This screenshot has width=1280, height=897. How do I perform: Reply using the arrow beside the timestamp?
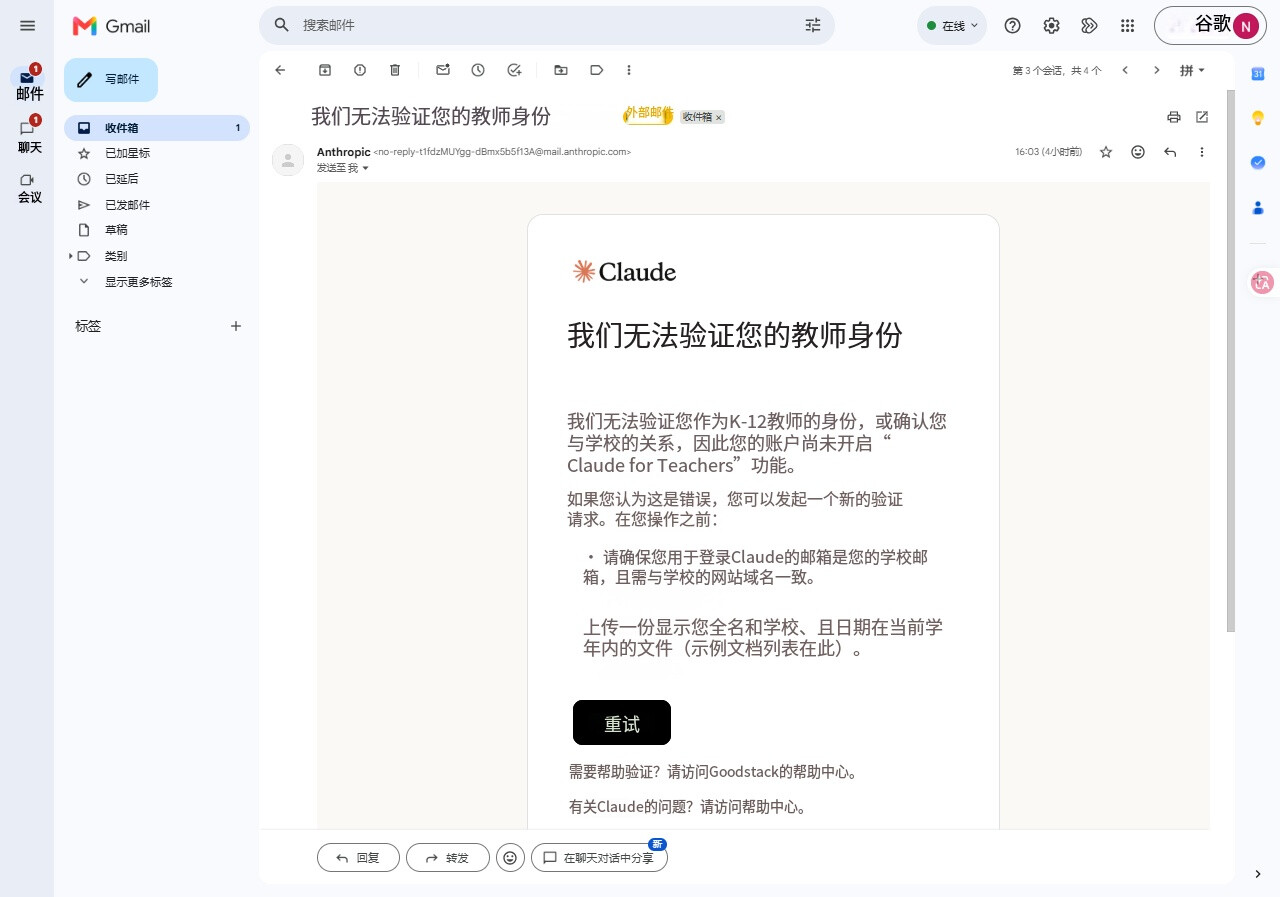pos(1170,152)
